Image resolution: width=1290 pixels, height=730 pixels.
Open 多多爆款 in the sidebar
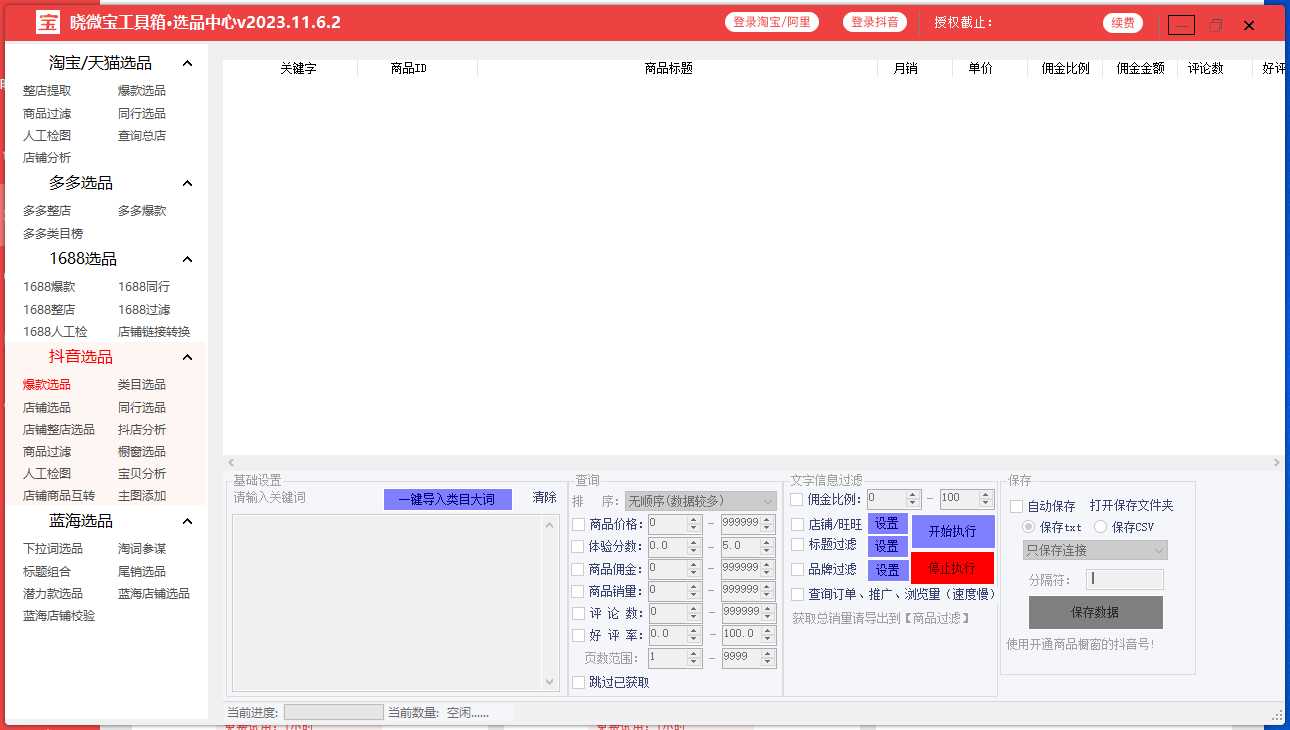pos(142,211)
